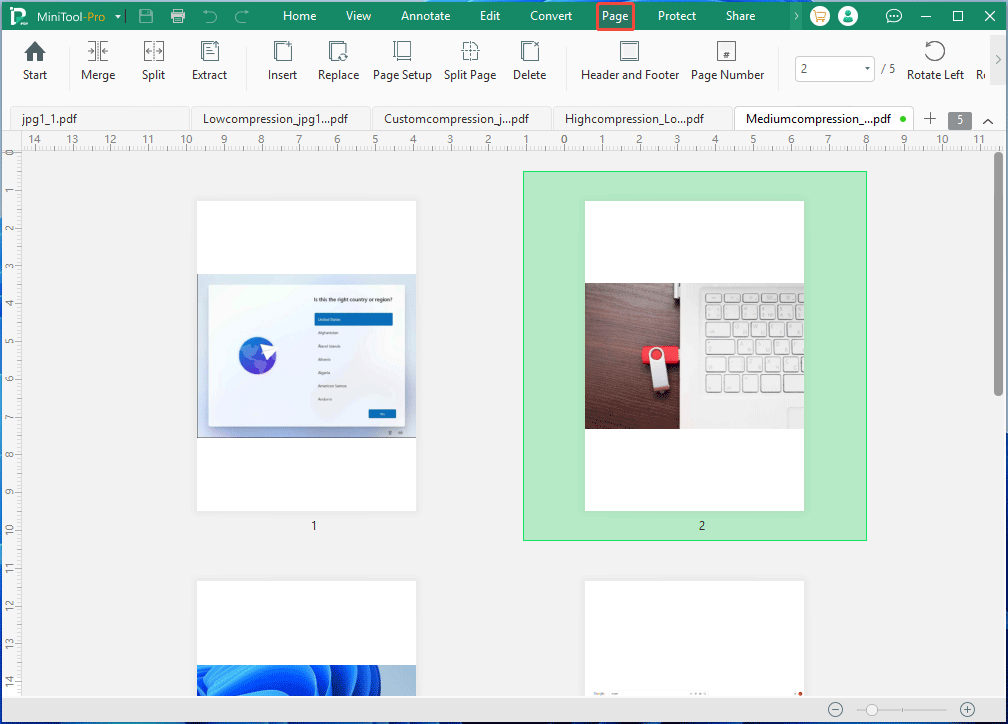Screen dimensions: 1008x724
Task: Open Header and Footer settings
Action: (629, 60)
